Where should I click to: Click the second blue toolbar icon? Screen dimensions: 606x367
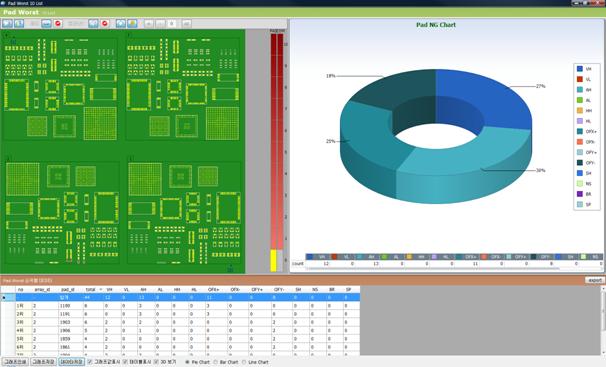coord(19,24)
